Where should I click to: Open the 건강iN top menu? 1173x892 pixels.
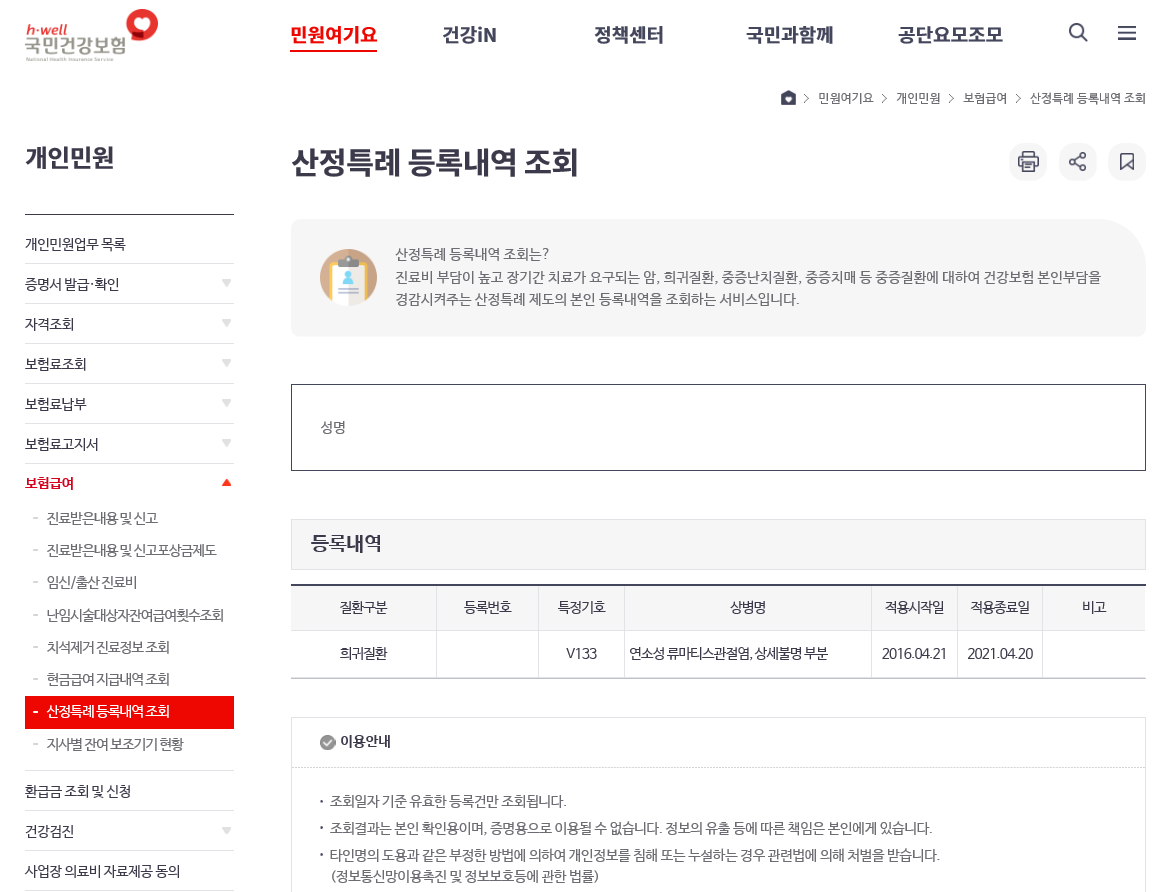(469, 35)
